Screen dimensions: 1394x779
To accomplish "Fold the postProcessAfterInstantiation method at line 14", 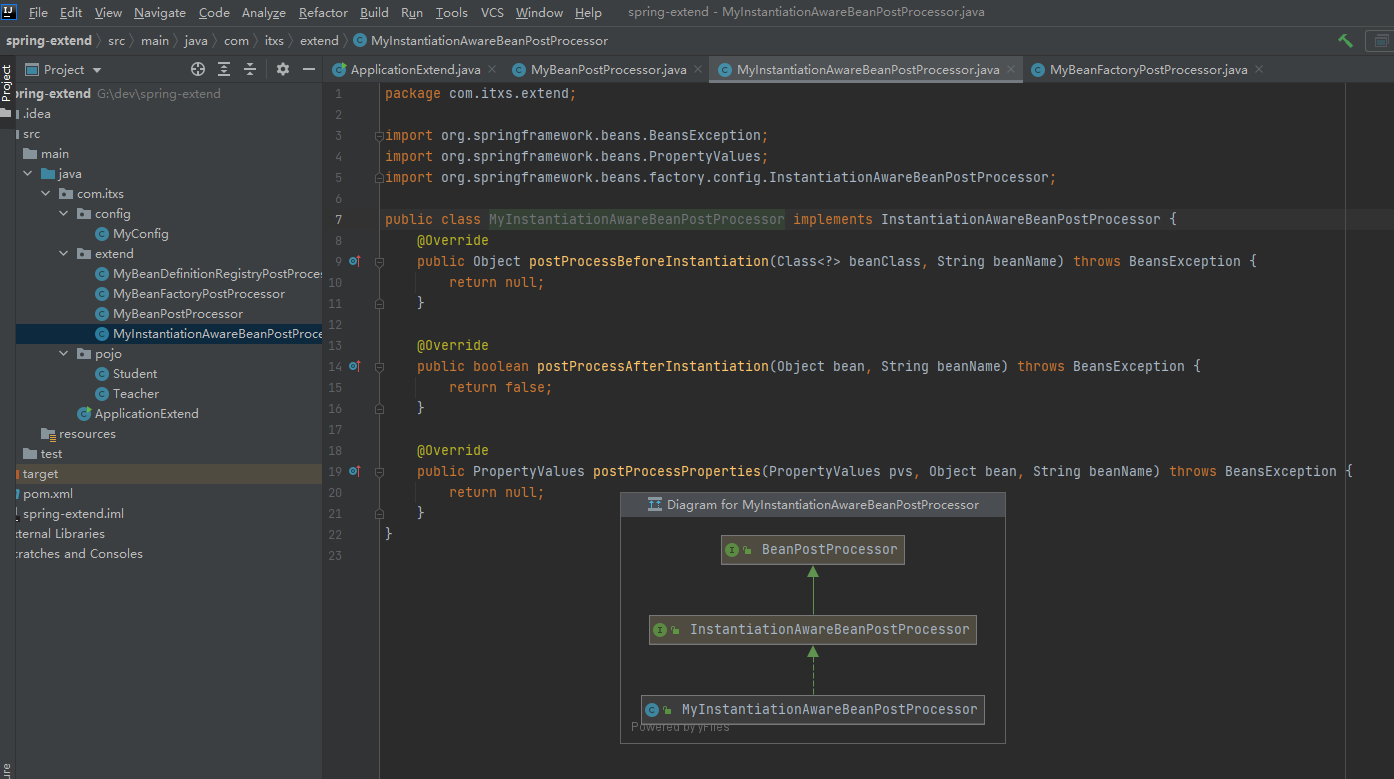I will [x=380, y=366].
